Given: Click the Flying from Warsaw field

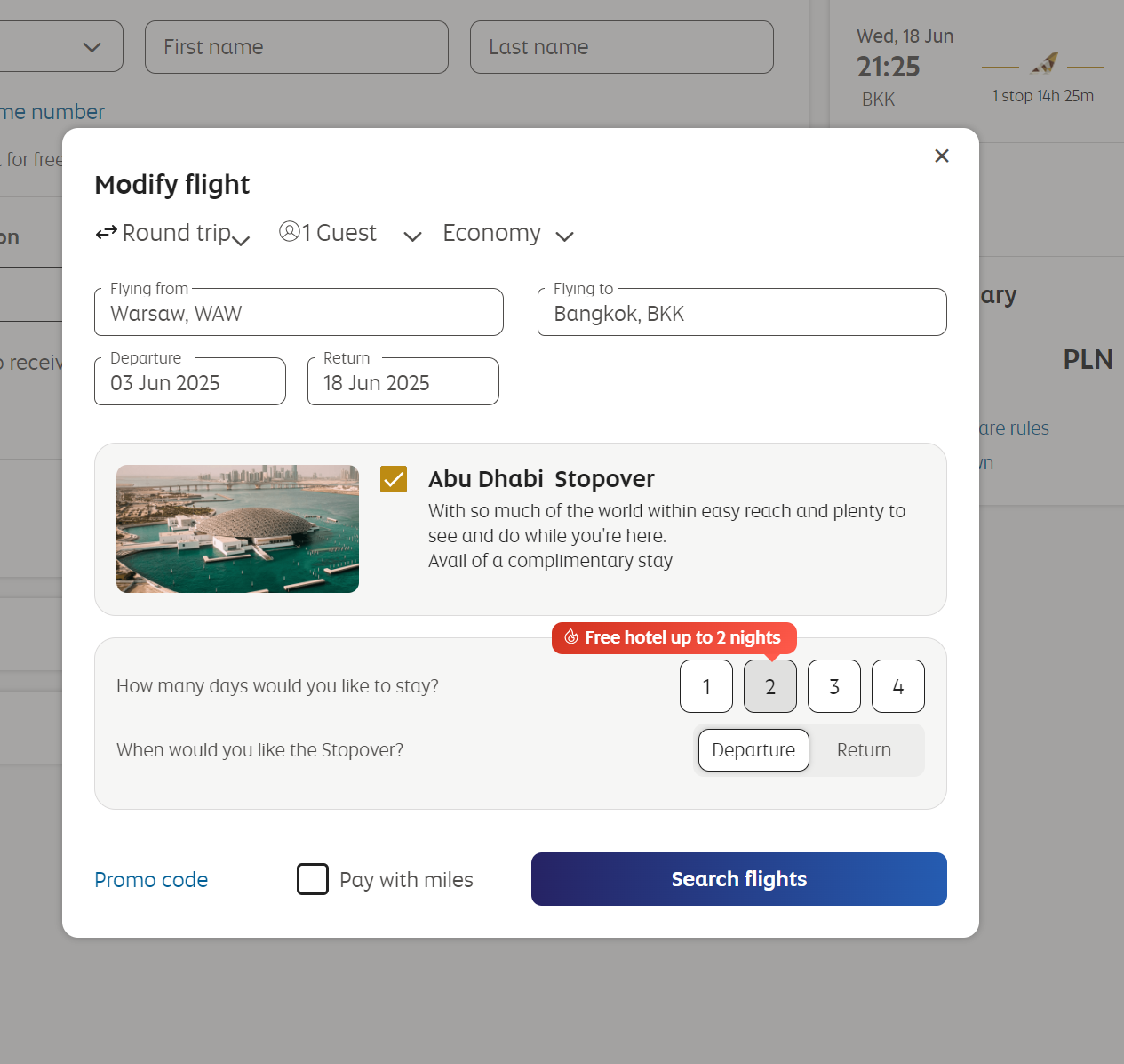Looking at the screenshot, I should pos(299,313).
